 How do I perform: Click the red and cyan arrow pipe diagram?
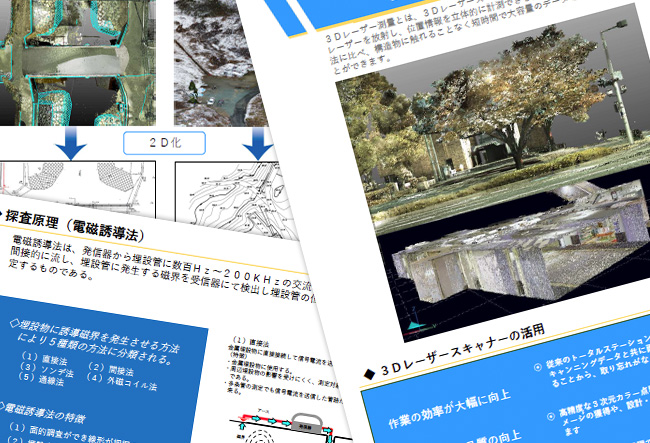(x=290, y=427)
